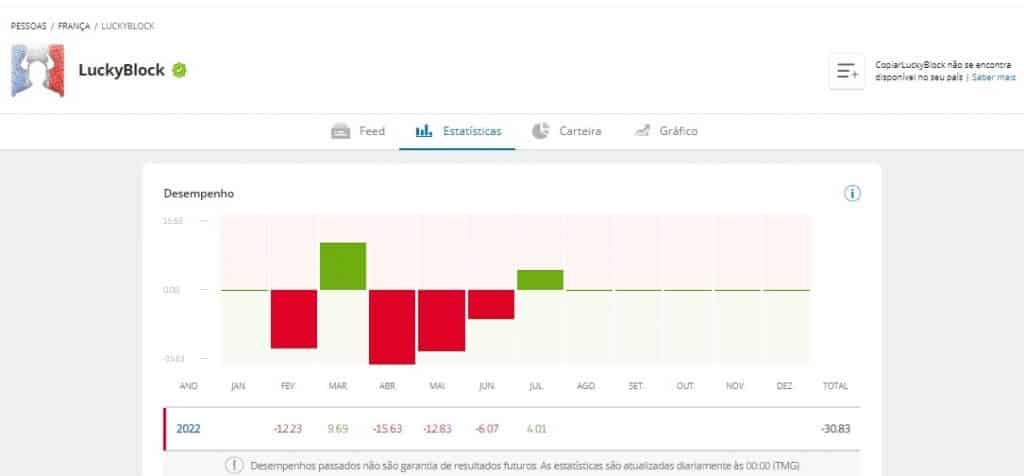Click the copy list icon button
Viewport: 1024px width, 476px height.
[x=847, y=71]
